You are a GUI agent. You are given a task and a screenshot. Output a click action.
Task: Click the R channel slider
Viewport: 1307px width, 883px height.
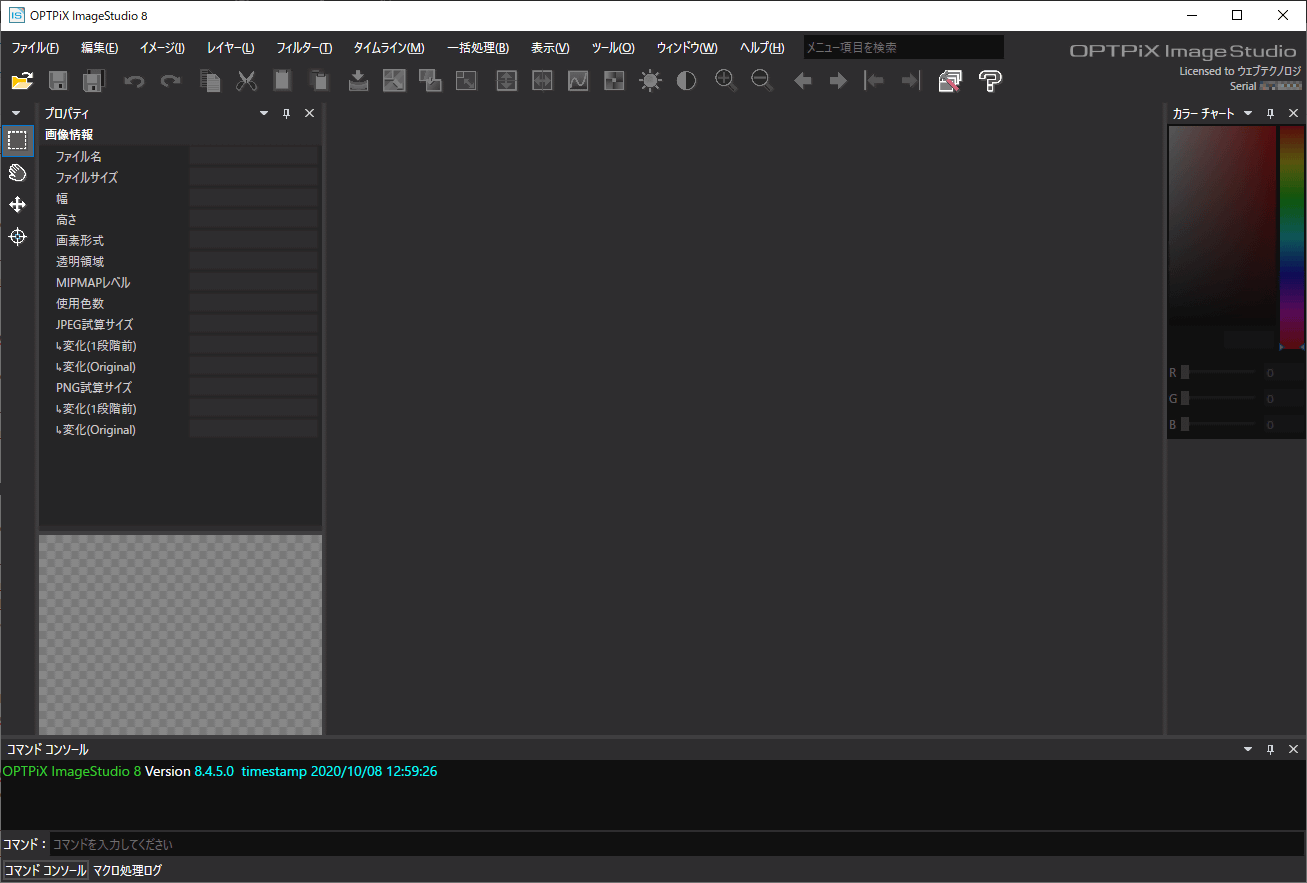1218,372
